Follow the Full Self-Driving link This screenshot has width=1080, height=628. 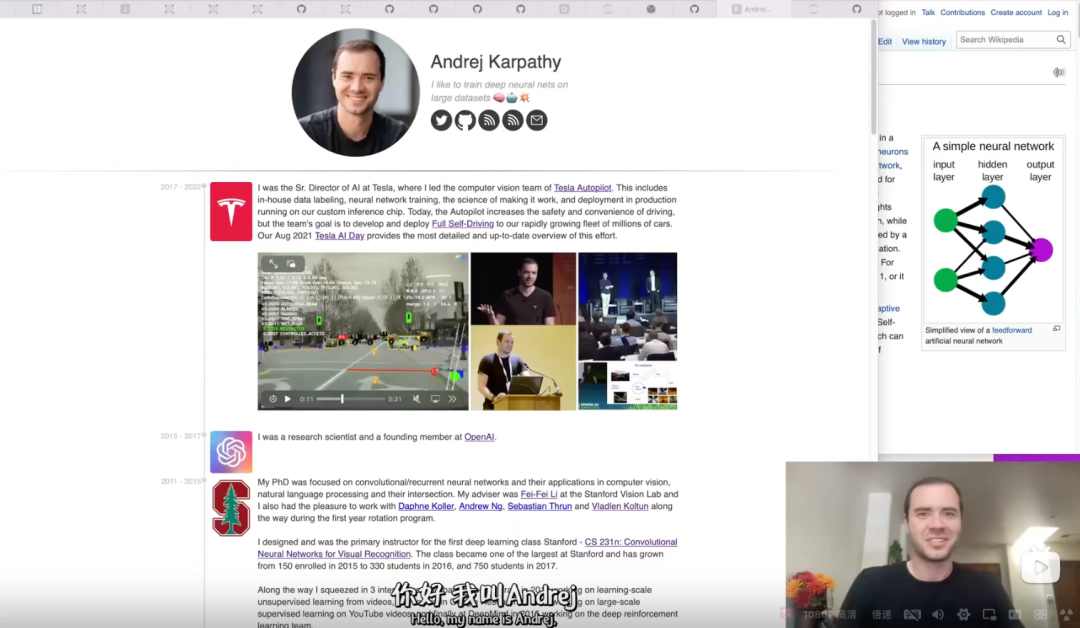(x=463, y=224)
